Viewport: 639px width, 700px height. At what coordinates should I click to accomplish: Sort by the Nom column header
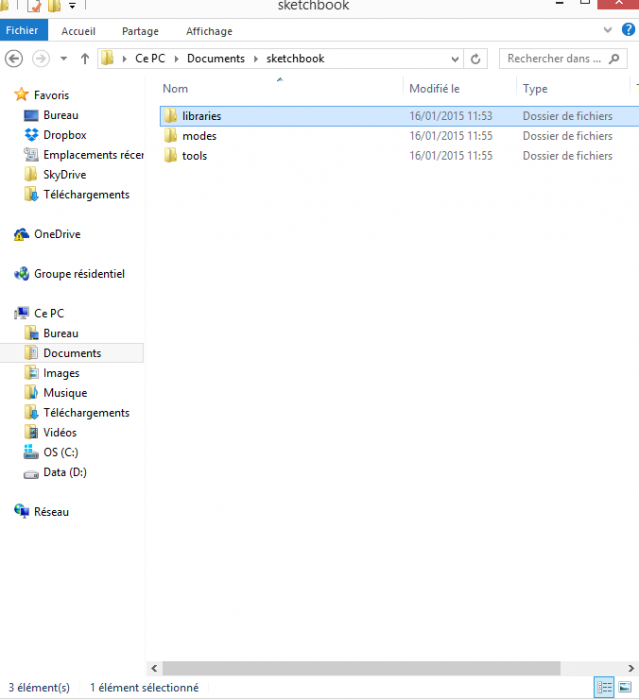point(176,89)
